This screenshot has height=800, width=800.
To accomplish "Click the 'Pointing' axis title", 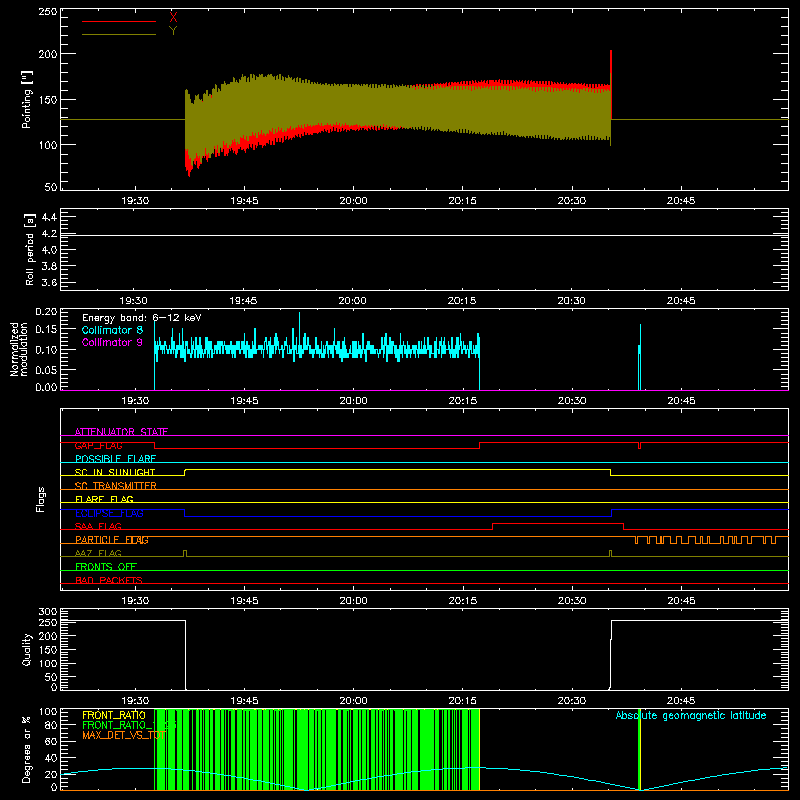I will pyautogui.click(x=27, y=99).
